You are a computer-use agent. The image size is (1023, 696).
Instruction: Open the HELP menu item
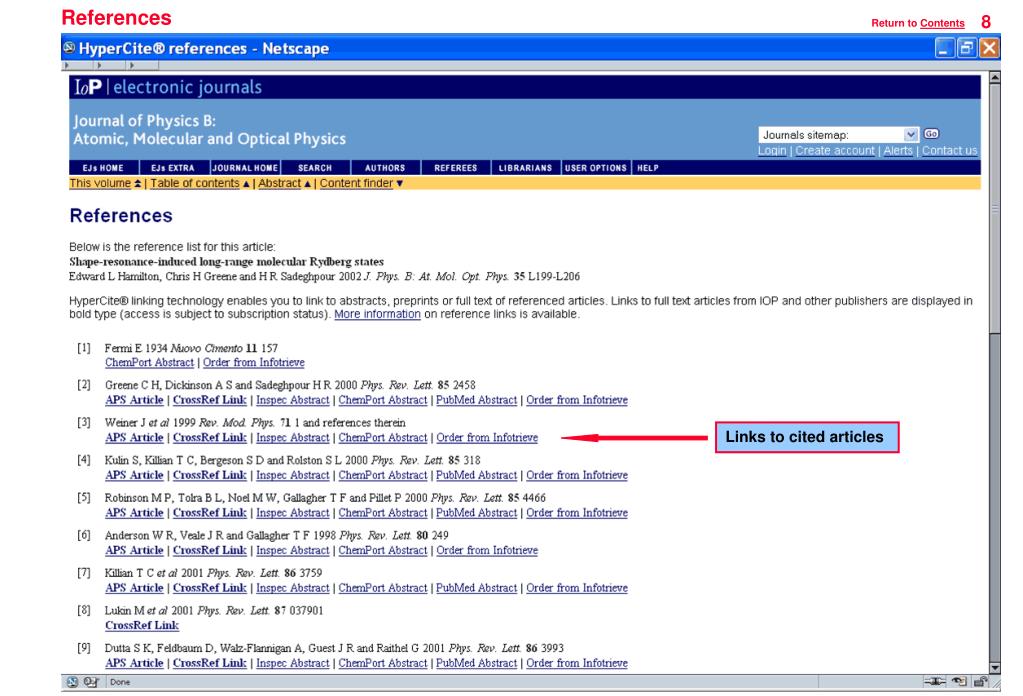coord(648,168)
